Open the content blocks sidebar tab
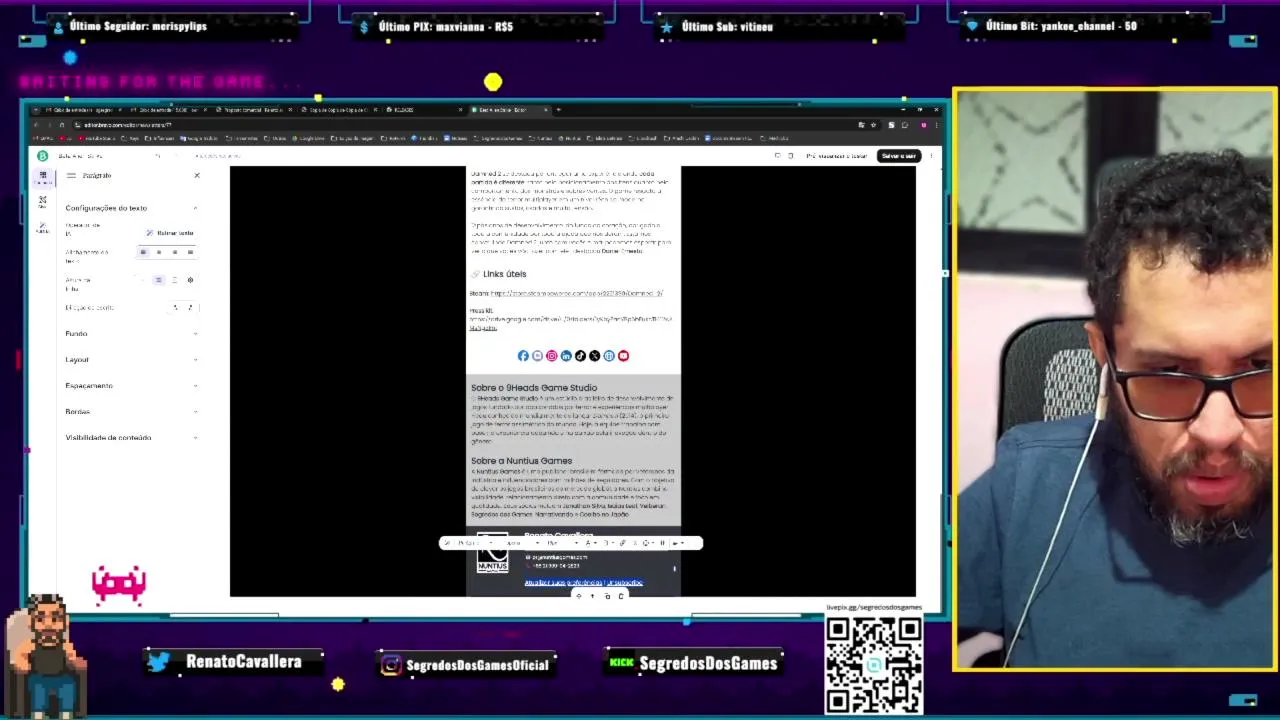 pyautogui.click(x=43, y=177)
